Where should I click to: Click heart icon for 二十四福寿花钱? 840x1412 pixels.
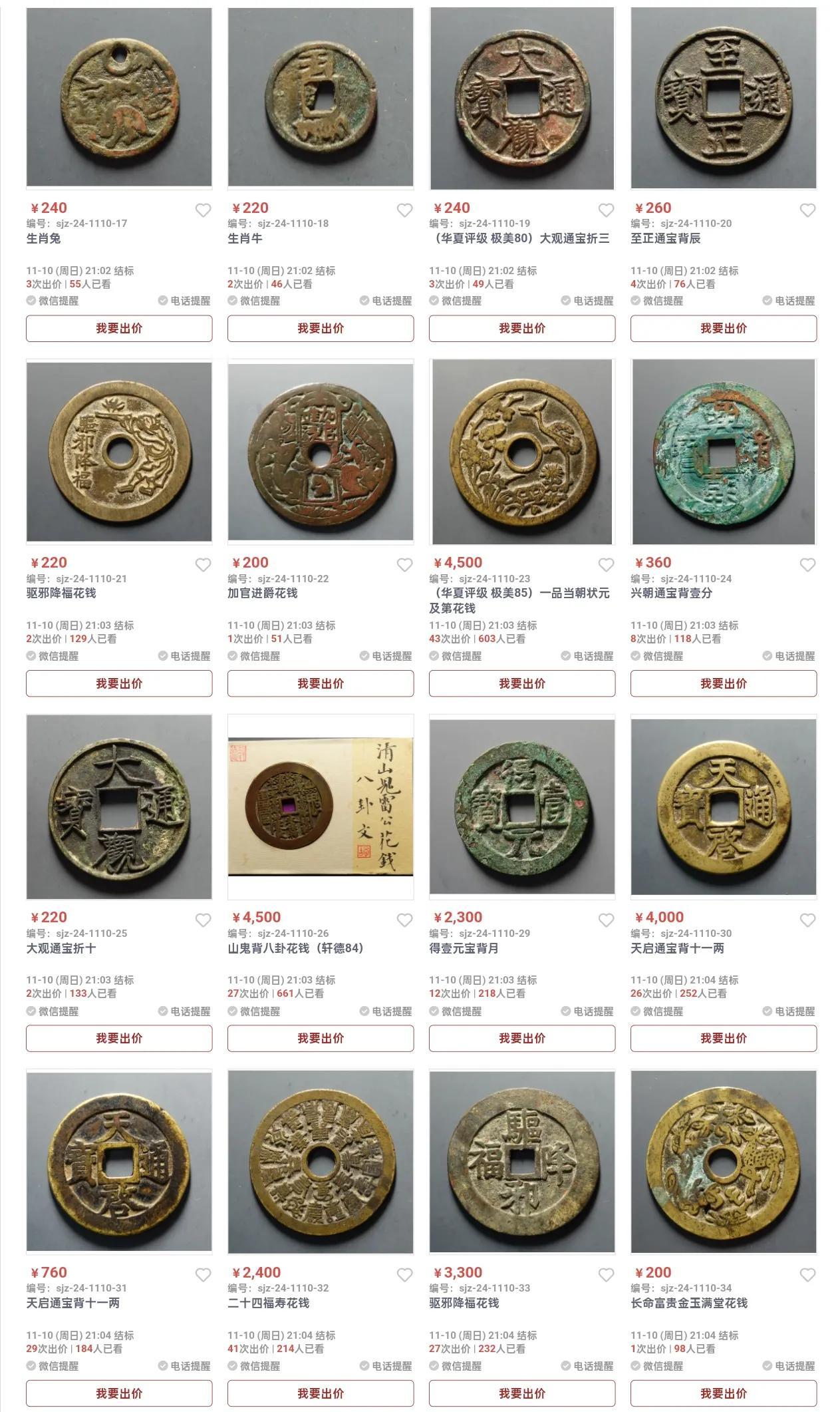pos(404,1275)
